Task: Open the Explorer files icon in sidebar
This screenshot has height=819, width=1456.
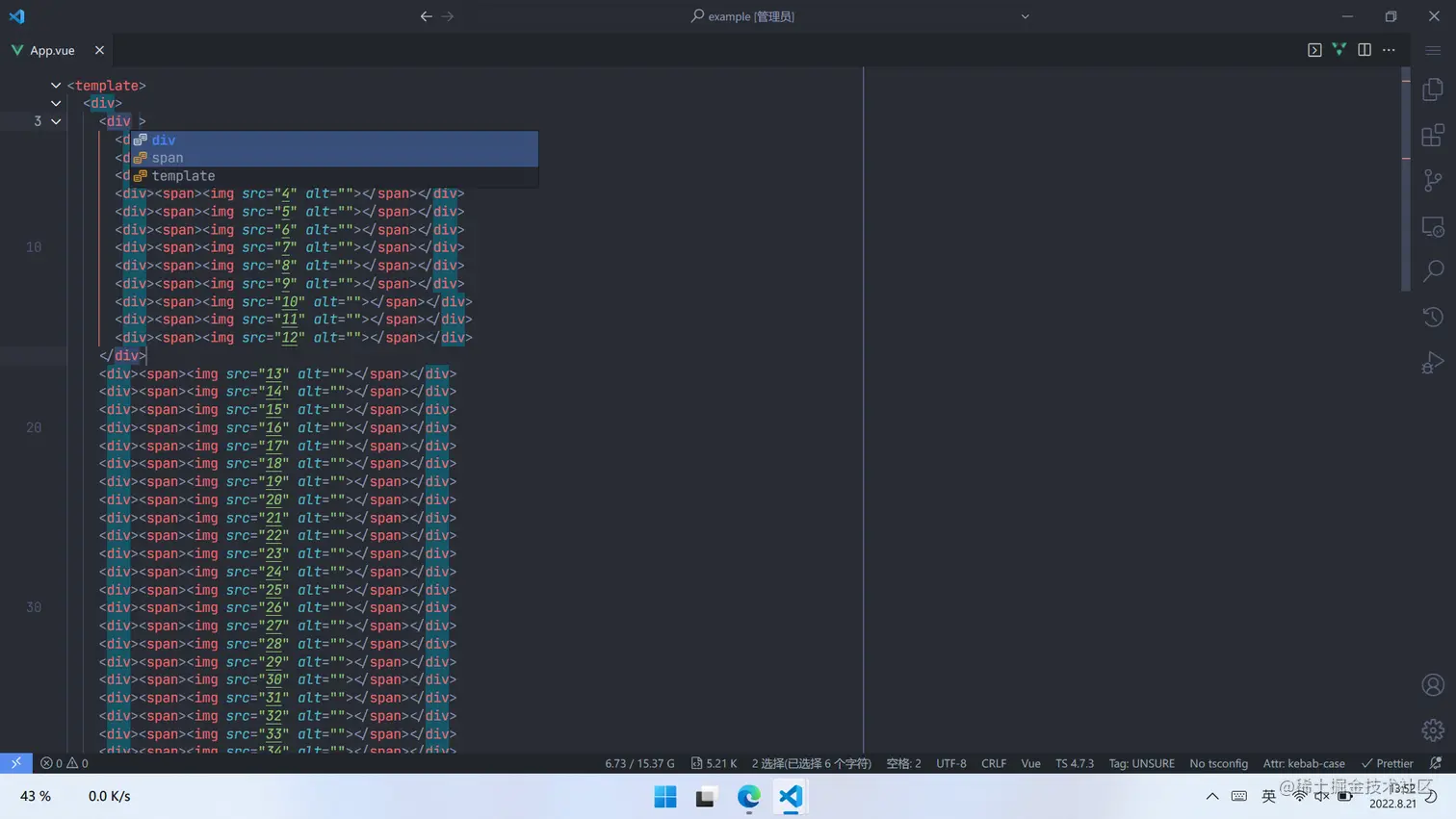Action: point(1433,90)
